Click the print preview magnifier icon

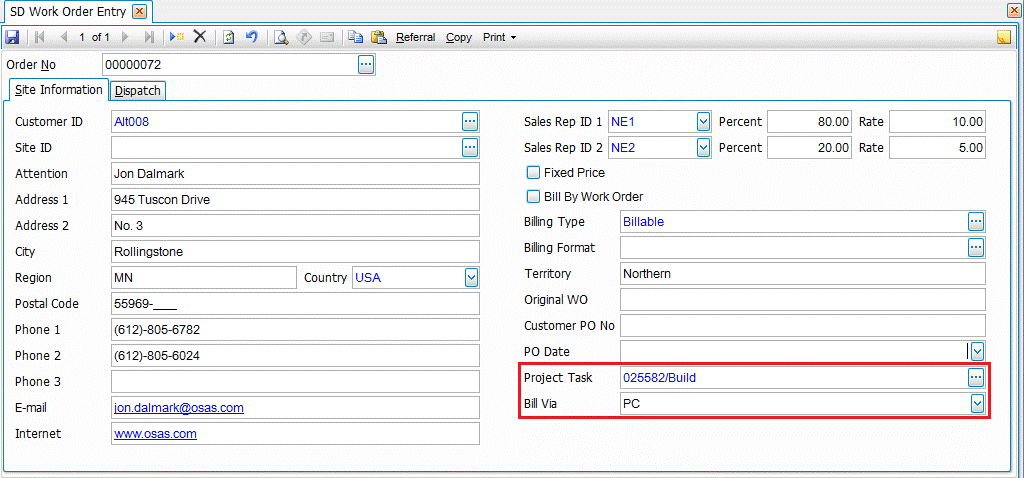(282, 37)
